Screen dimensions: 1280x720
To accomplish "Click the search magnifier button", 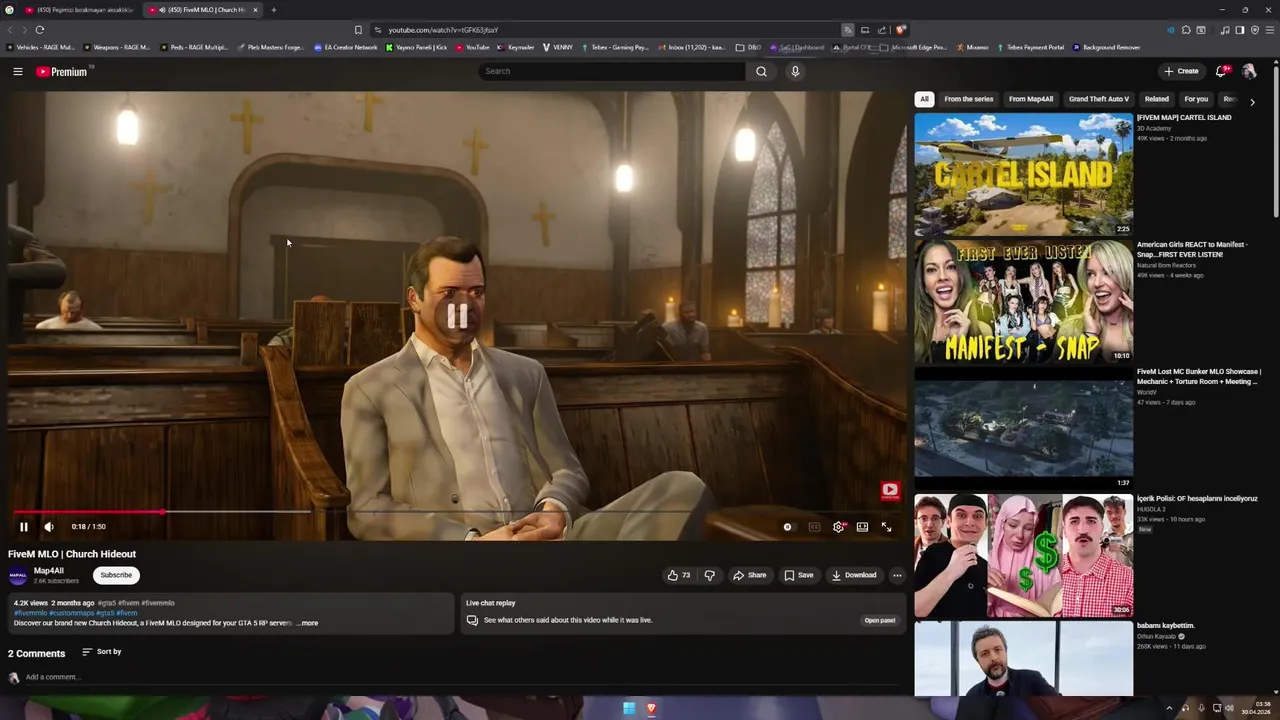I will (x=761, y=71).
